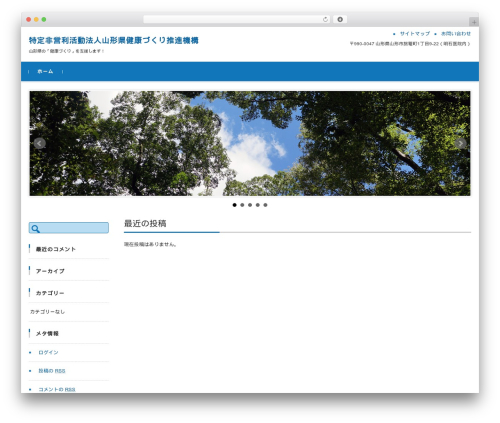This screenshot has height=423, width=500.
Task: Maximize the window with the green button
Action: 44,19
